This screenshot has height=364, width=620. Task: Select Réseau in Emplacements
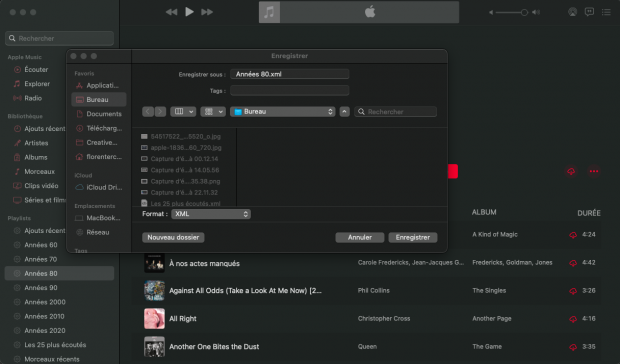[99, 232]
